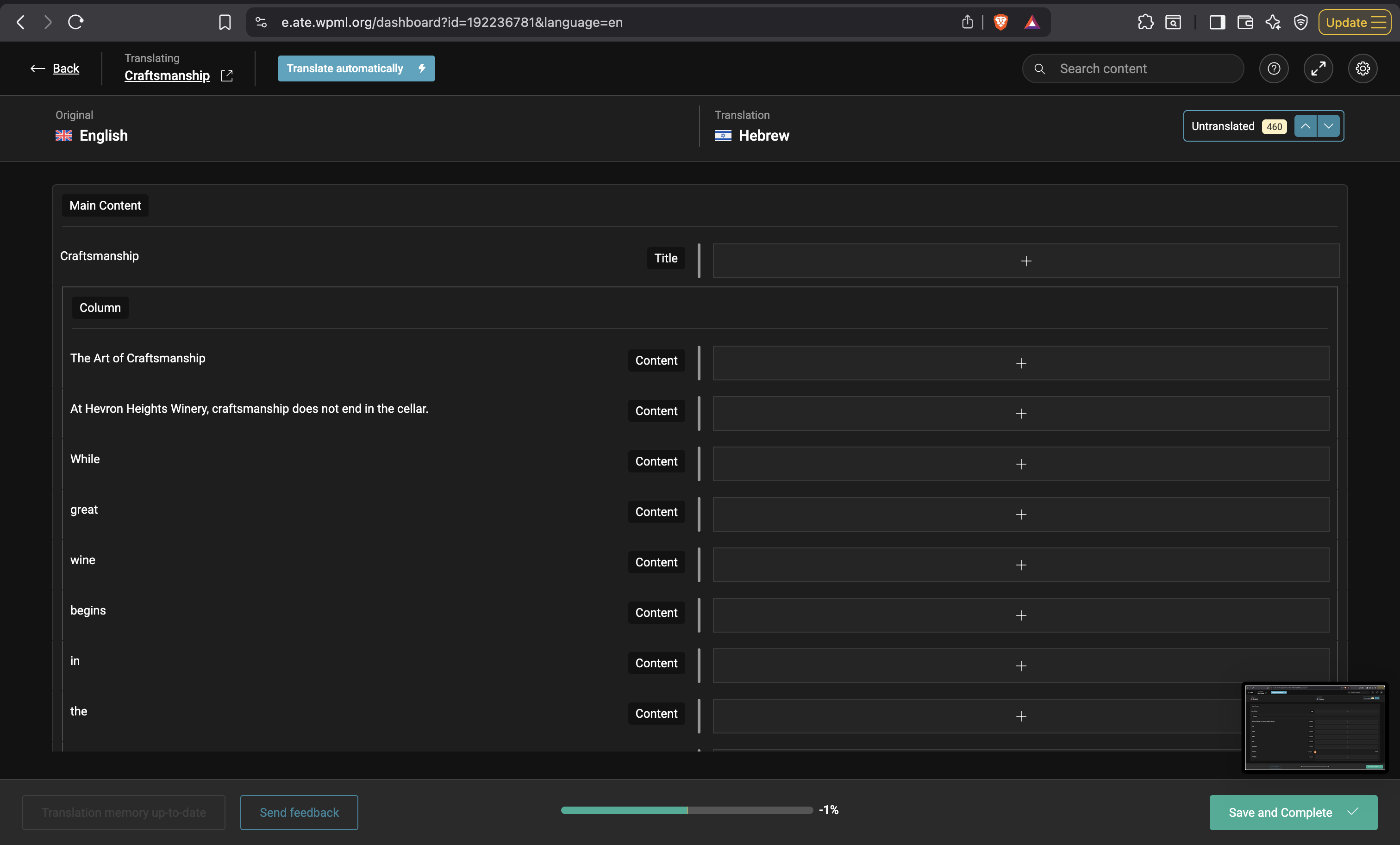Go Back to previous page
Screen dimensions: 1400x845
55,68
